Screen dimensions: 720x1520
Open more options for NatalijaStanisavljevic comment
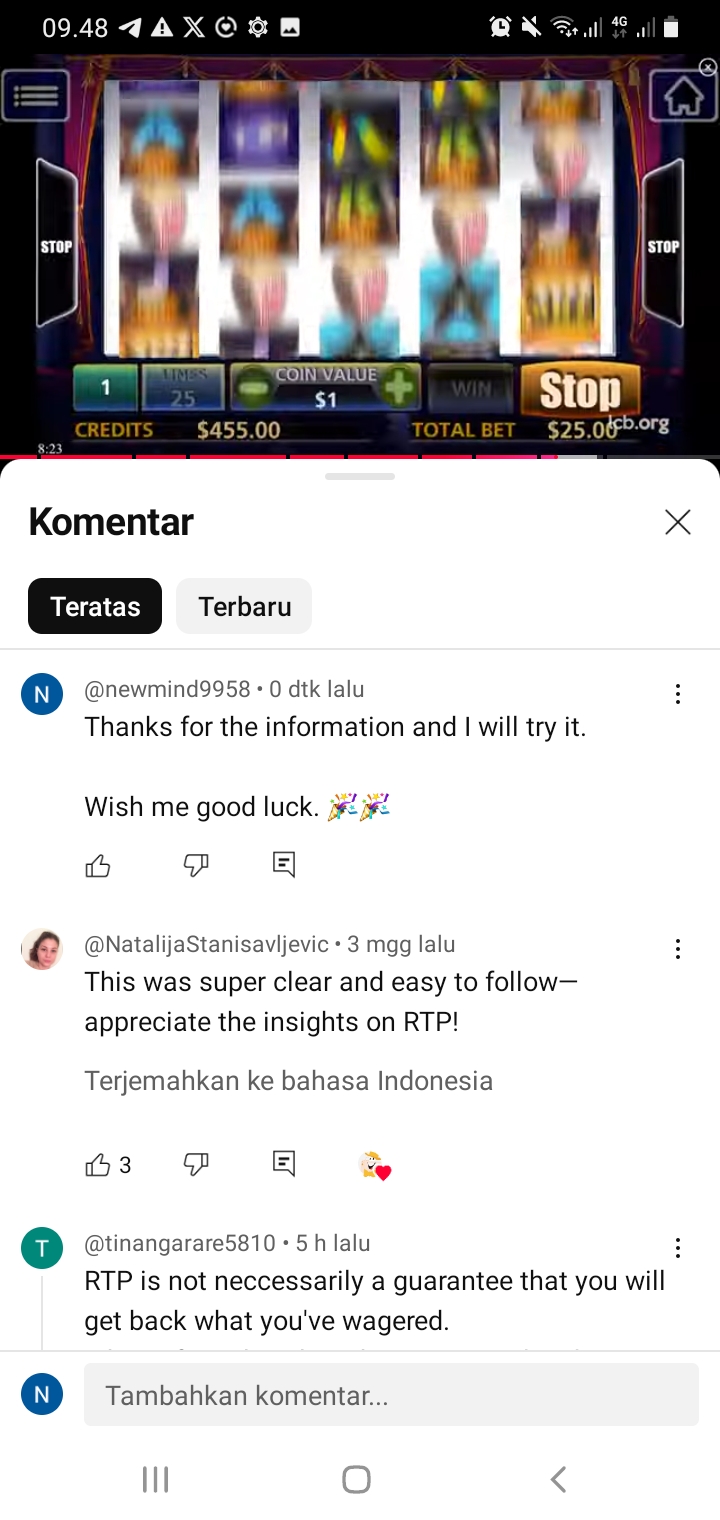(678, 949)
